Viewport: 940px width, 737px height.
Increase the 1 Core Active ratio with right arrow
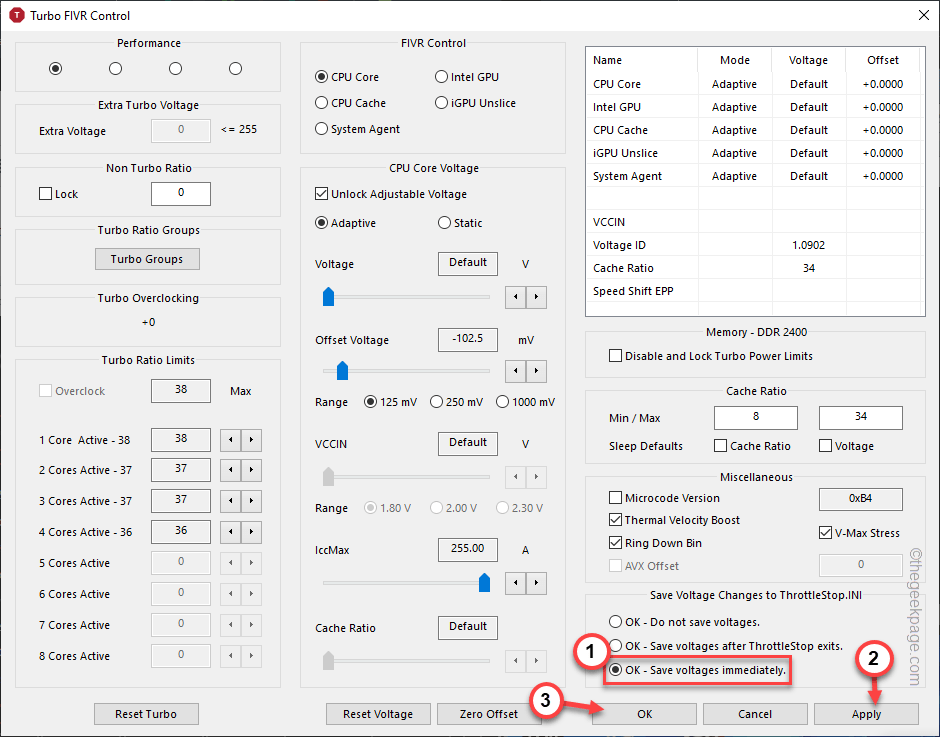(251, 439)
